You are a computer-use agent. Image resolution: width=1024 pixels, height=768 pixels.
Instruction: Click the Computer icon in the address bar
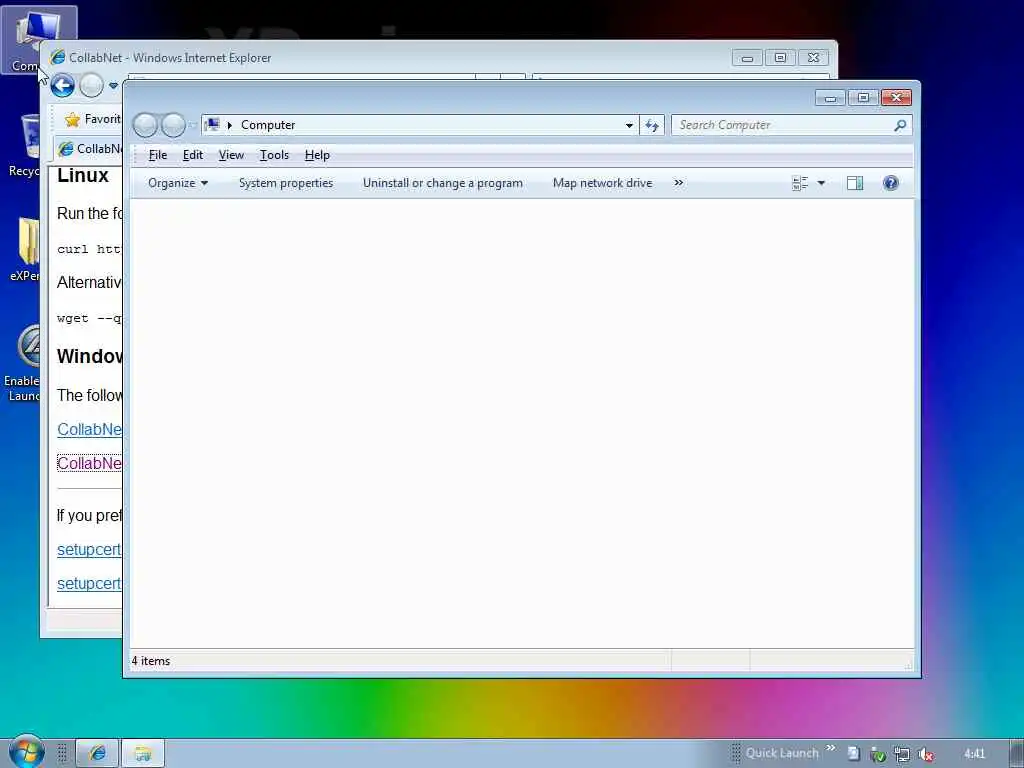click(212, 124)
